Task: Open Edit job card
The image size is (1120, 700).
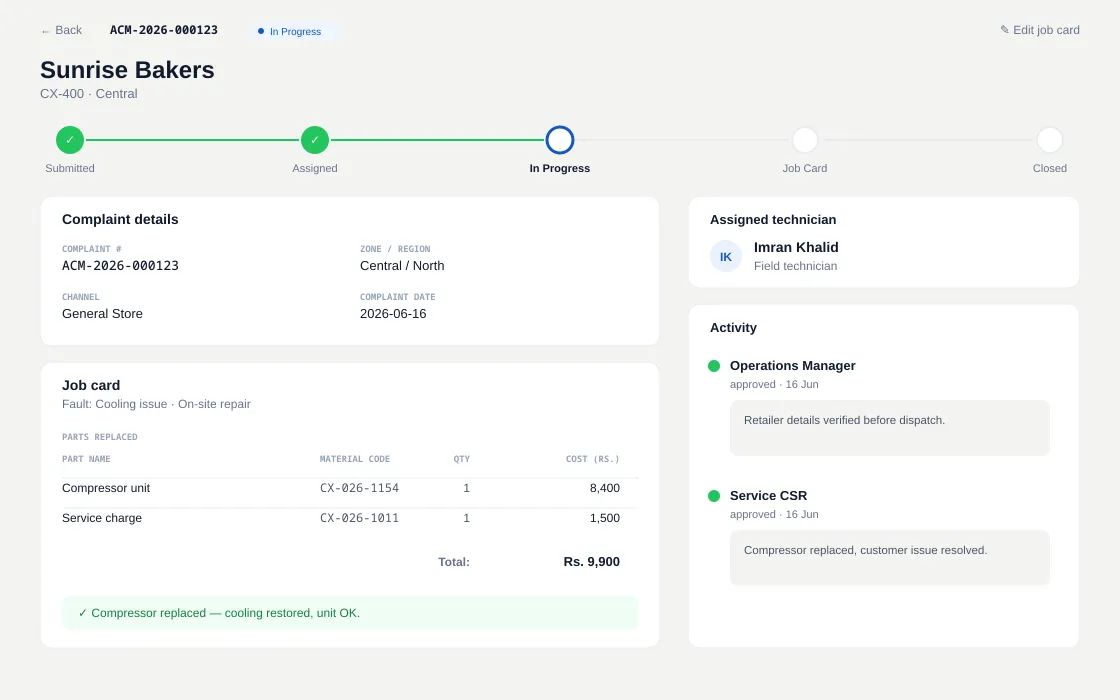Action: click(x=1039, y=30)
